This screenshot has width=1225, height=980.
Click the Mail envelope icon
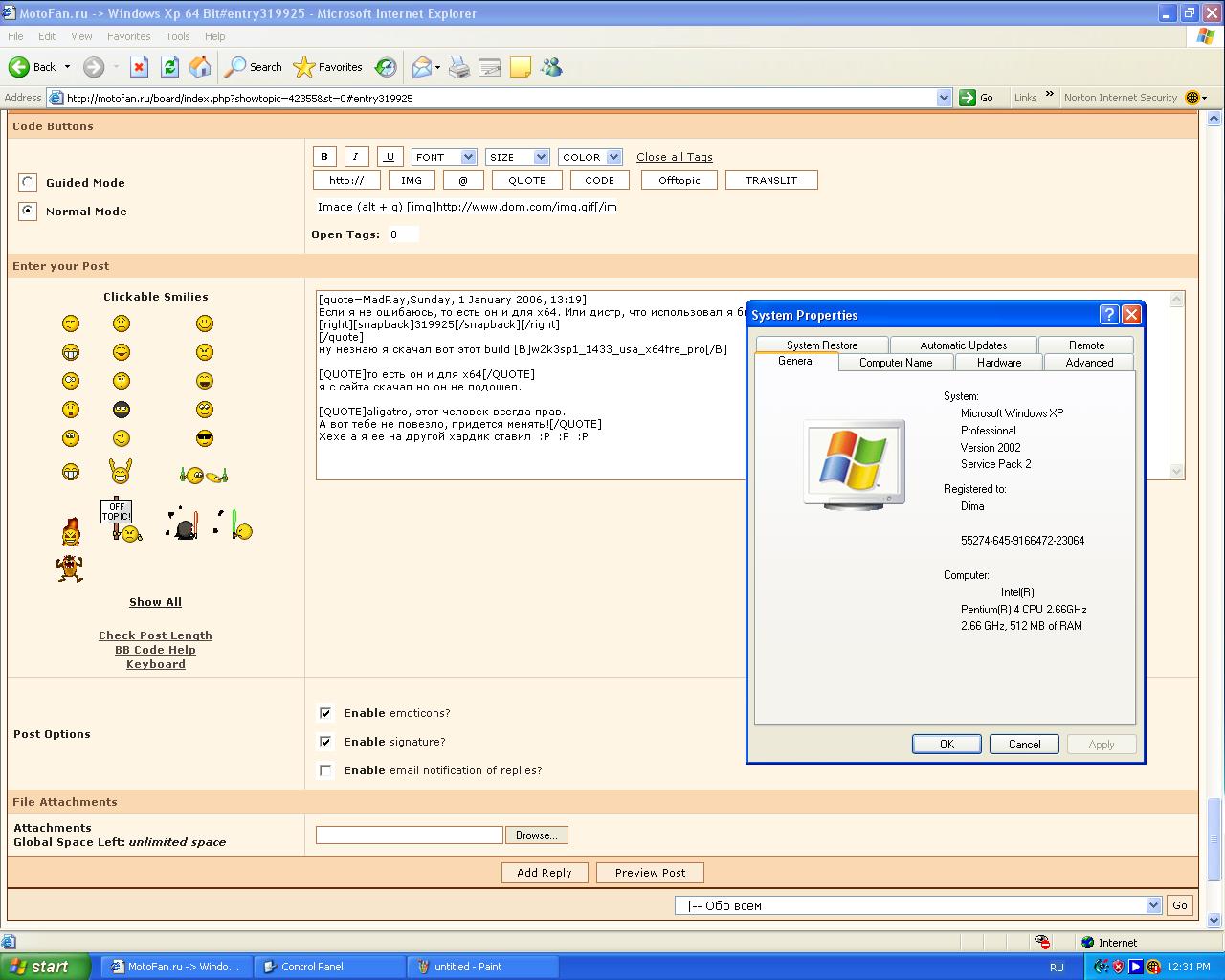click(421, 67)
